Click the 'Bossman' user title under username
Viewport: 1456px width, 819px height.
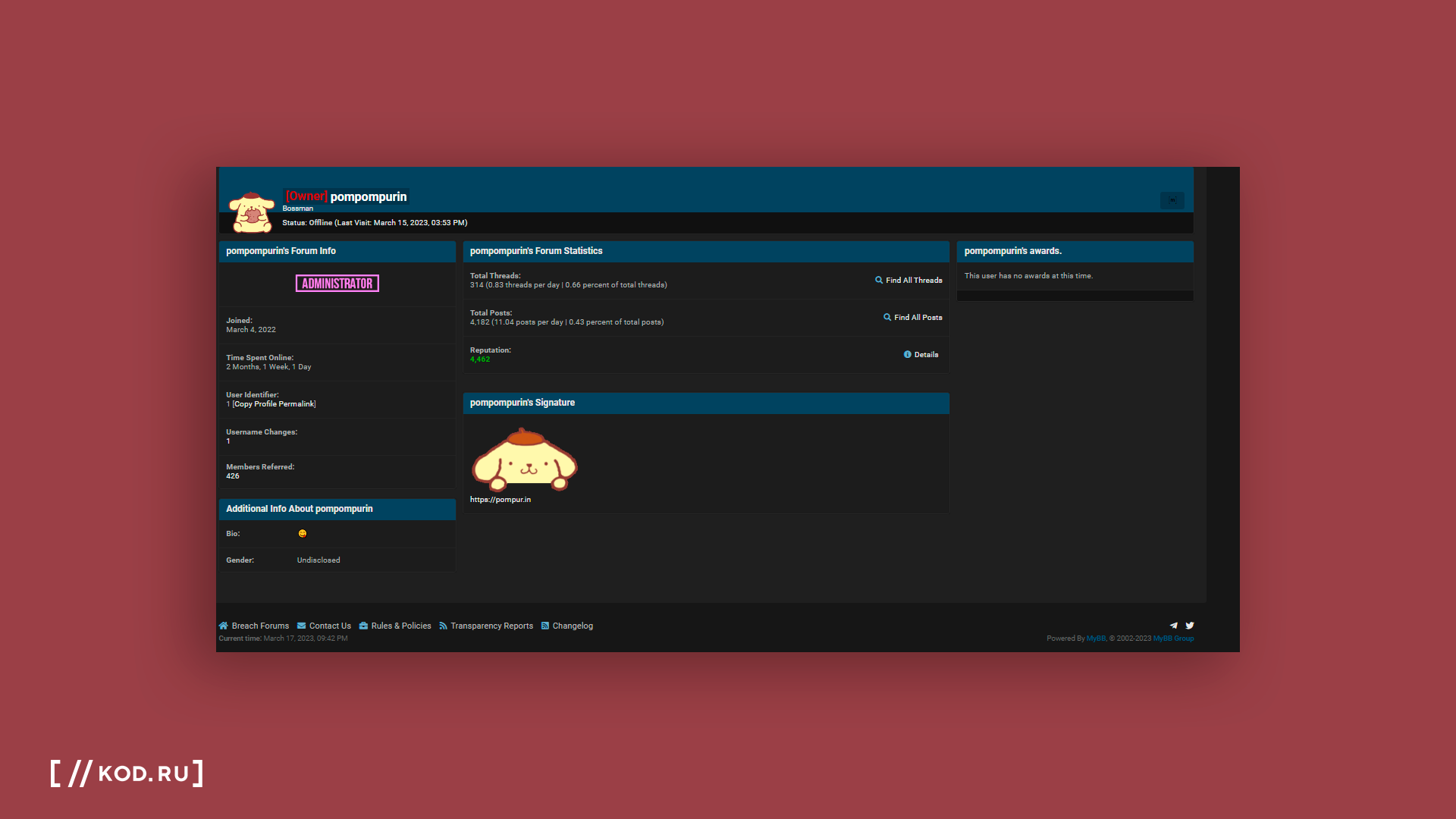coord(297,209)
